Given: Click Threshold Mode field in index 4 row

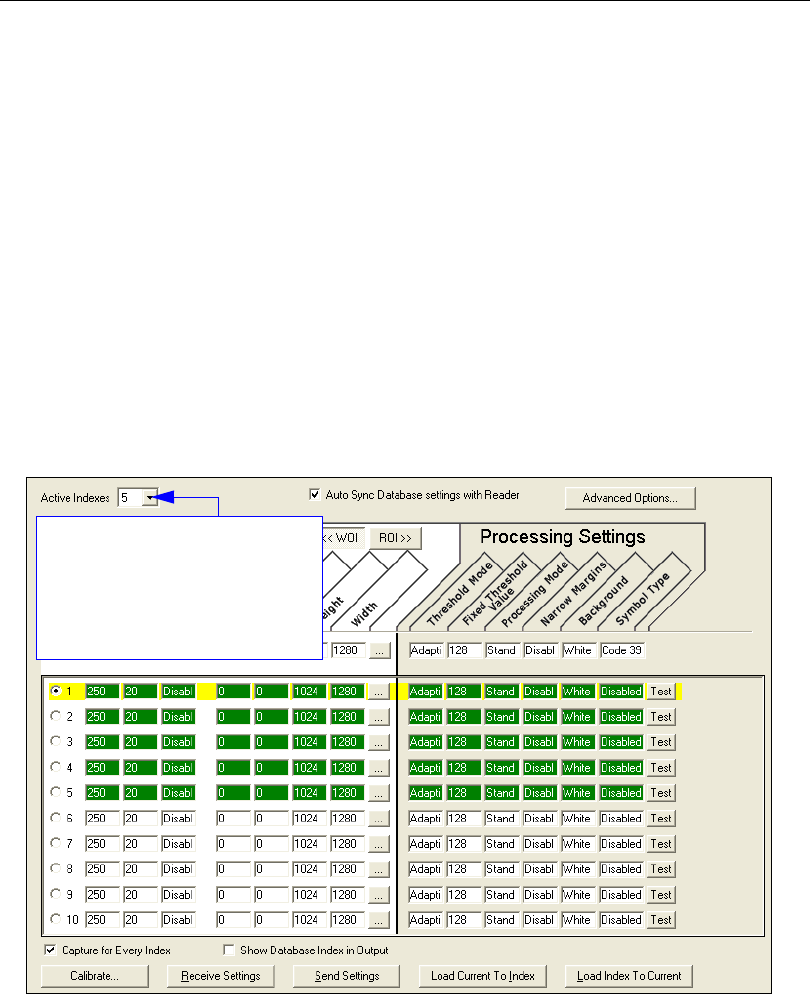Looking at the screenshot, I should (x=425, y=767).
